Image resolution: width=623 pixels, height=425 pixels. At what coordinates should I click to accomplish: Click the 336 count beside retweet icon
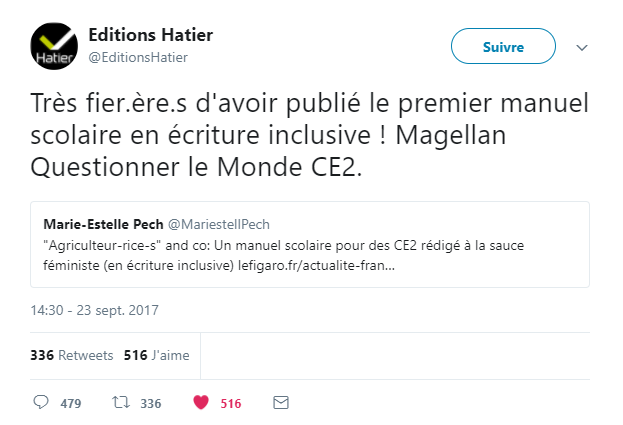click(150, 403)
